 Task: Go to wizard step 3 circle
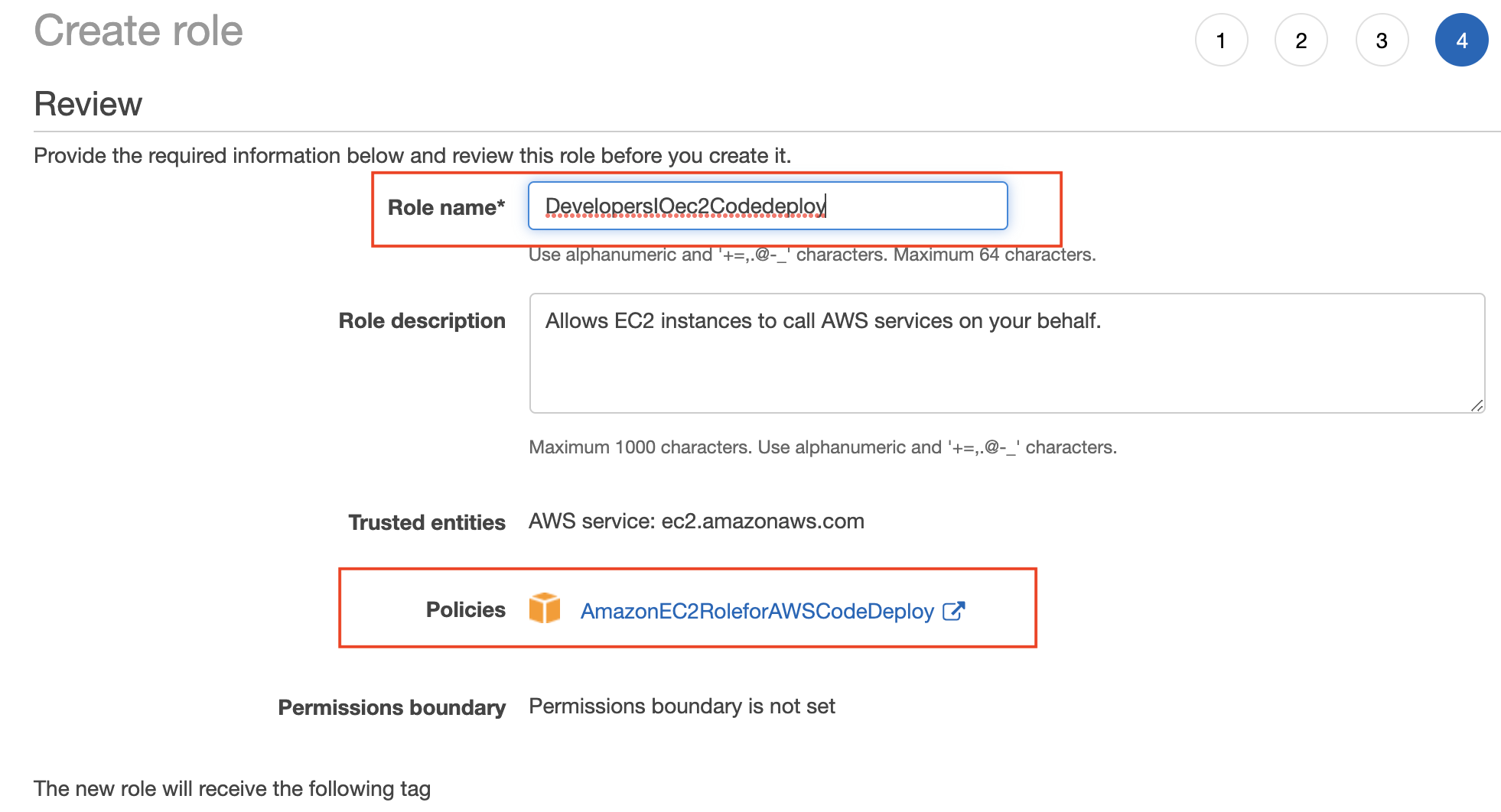1382,40
